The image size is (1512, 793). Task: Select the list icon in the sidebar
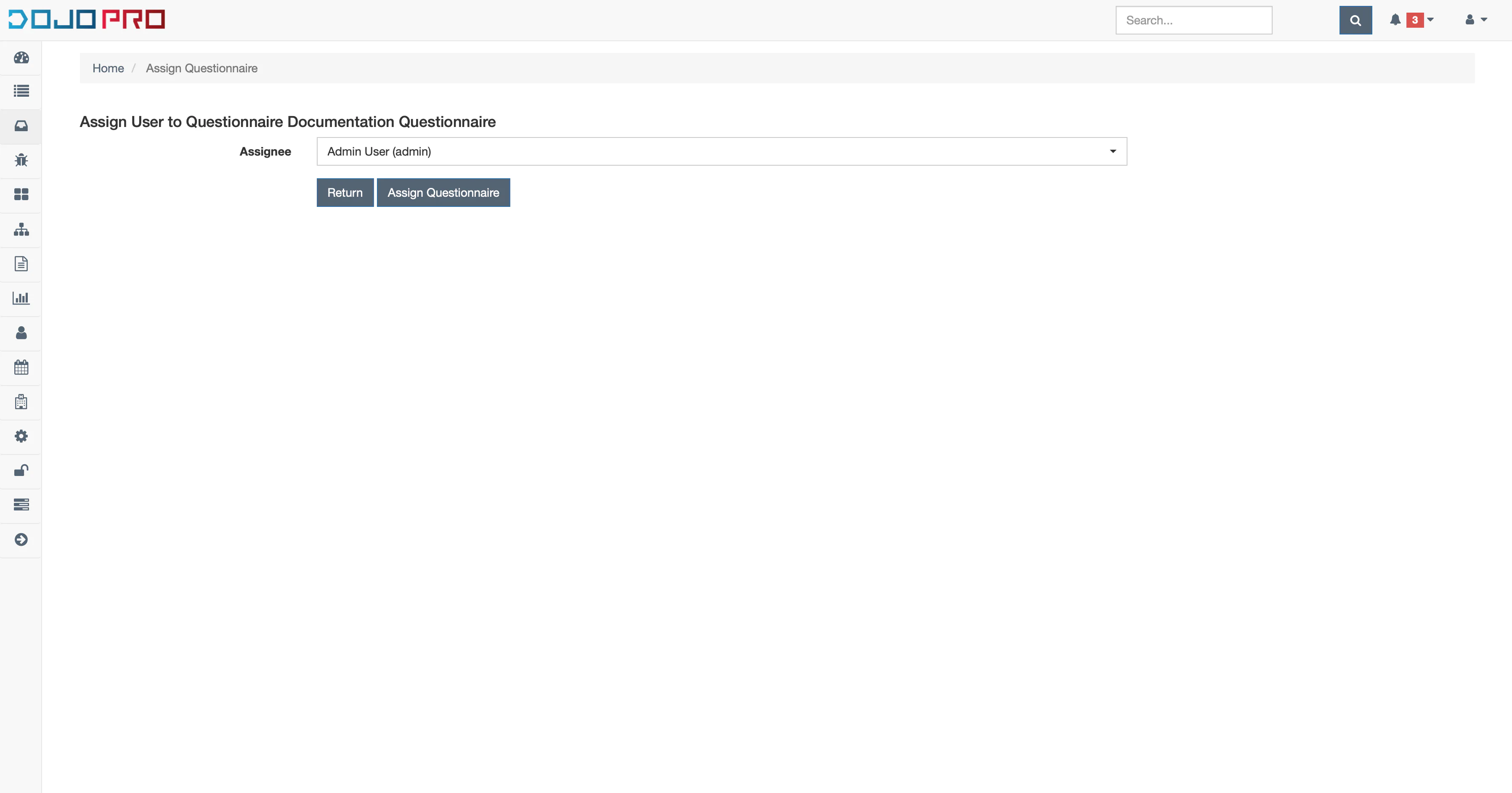tap(21, 92)
